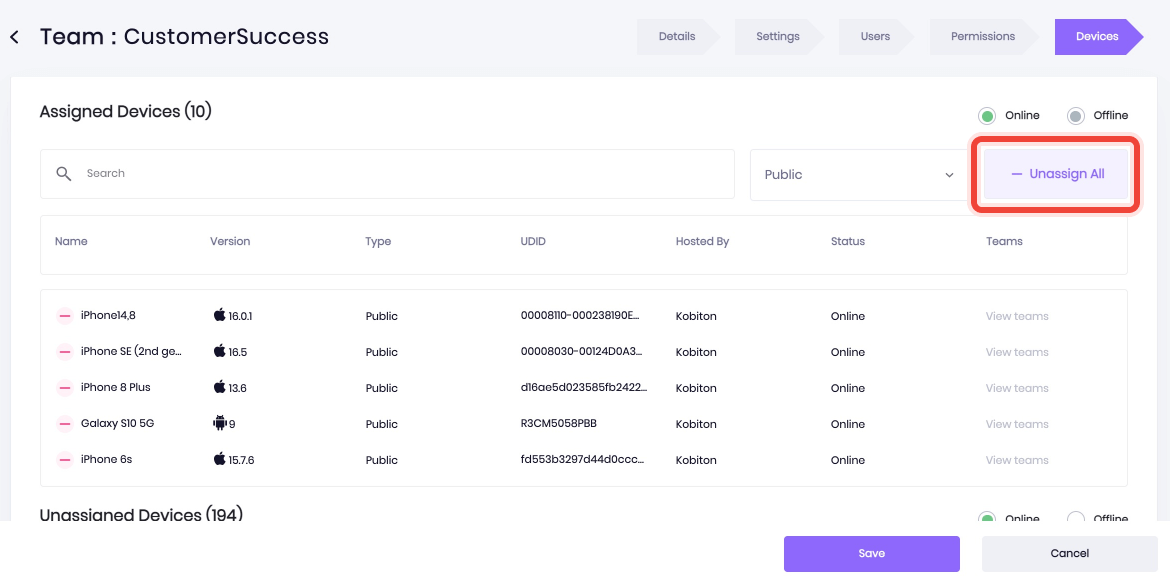The image size is (1170, 576).
Task: Click the search magnifier icon
Action: (64, 174)
